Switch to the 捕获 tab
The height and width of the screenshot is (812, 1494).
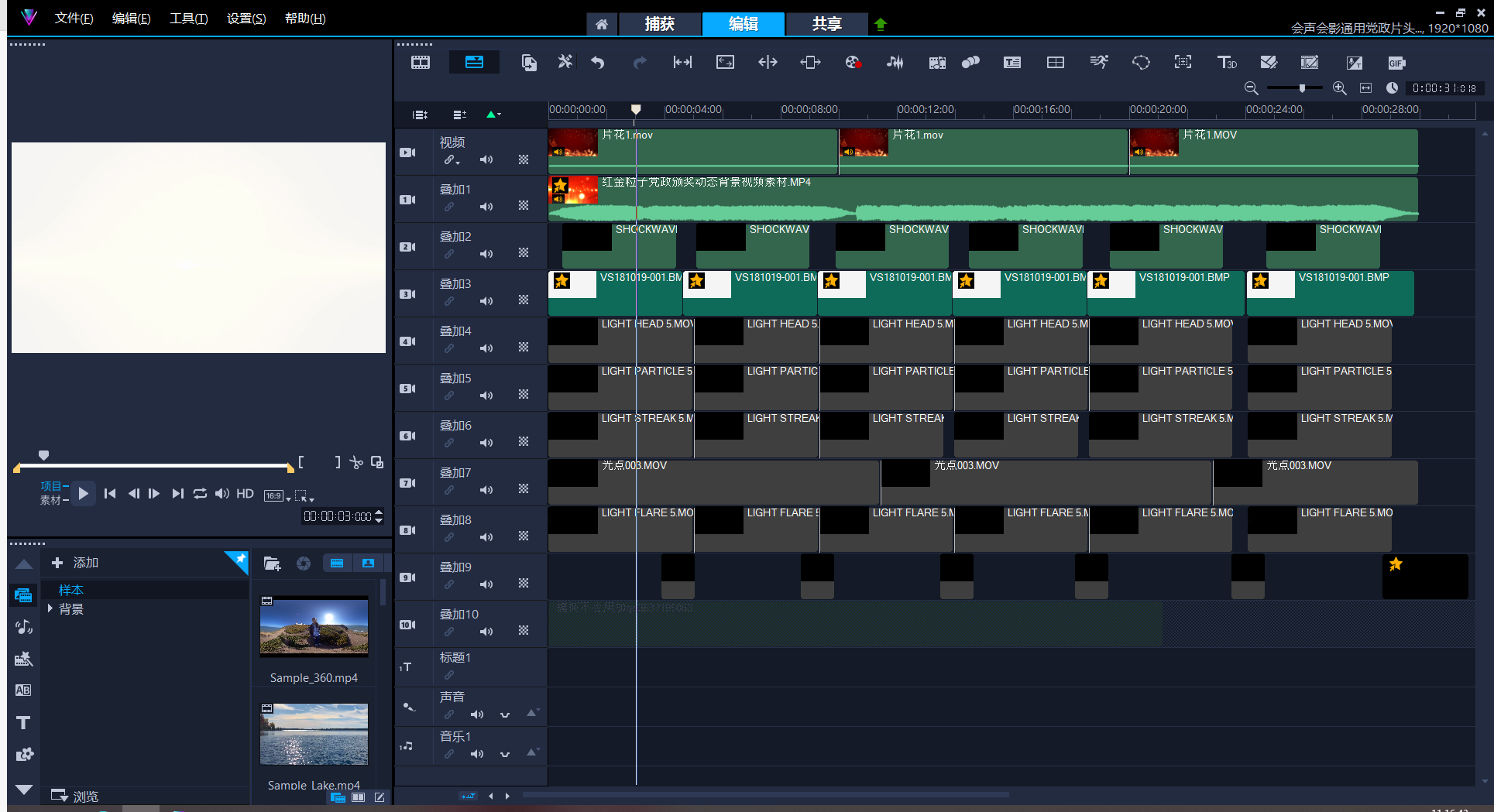pos(660,24)
